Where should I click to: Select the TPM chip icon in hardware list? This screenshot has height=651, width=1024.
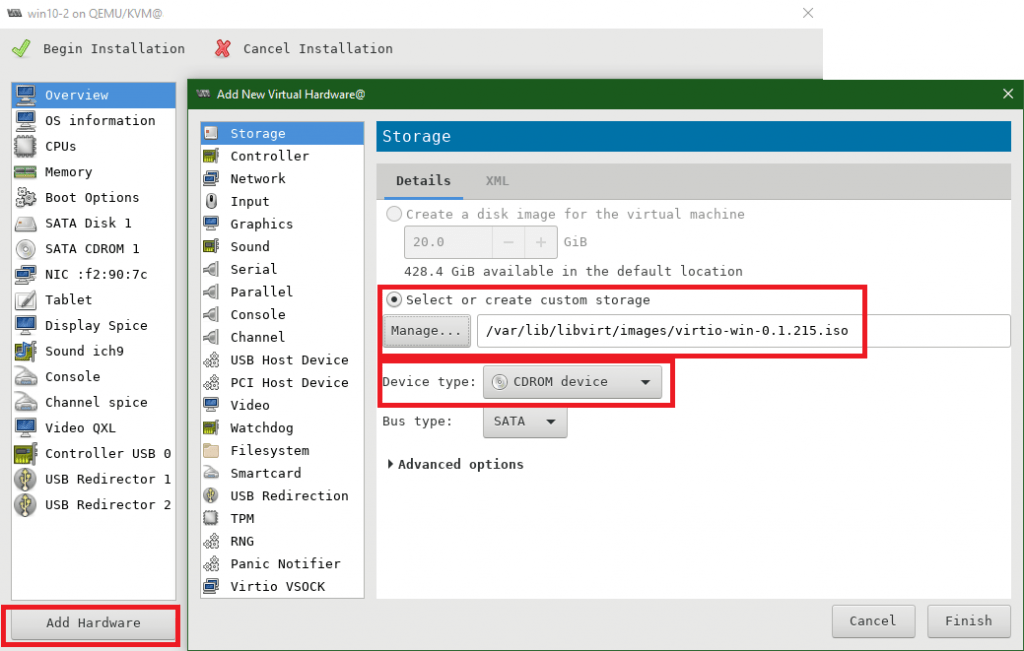click(x=211, y=518)
